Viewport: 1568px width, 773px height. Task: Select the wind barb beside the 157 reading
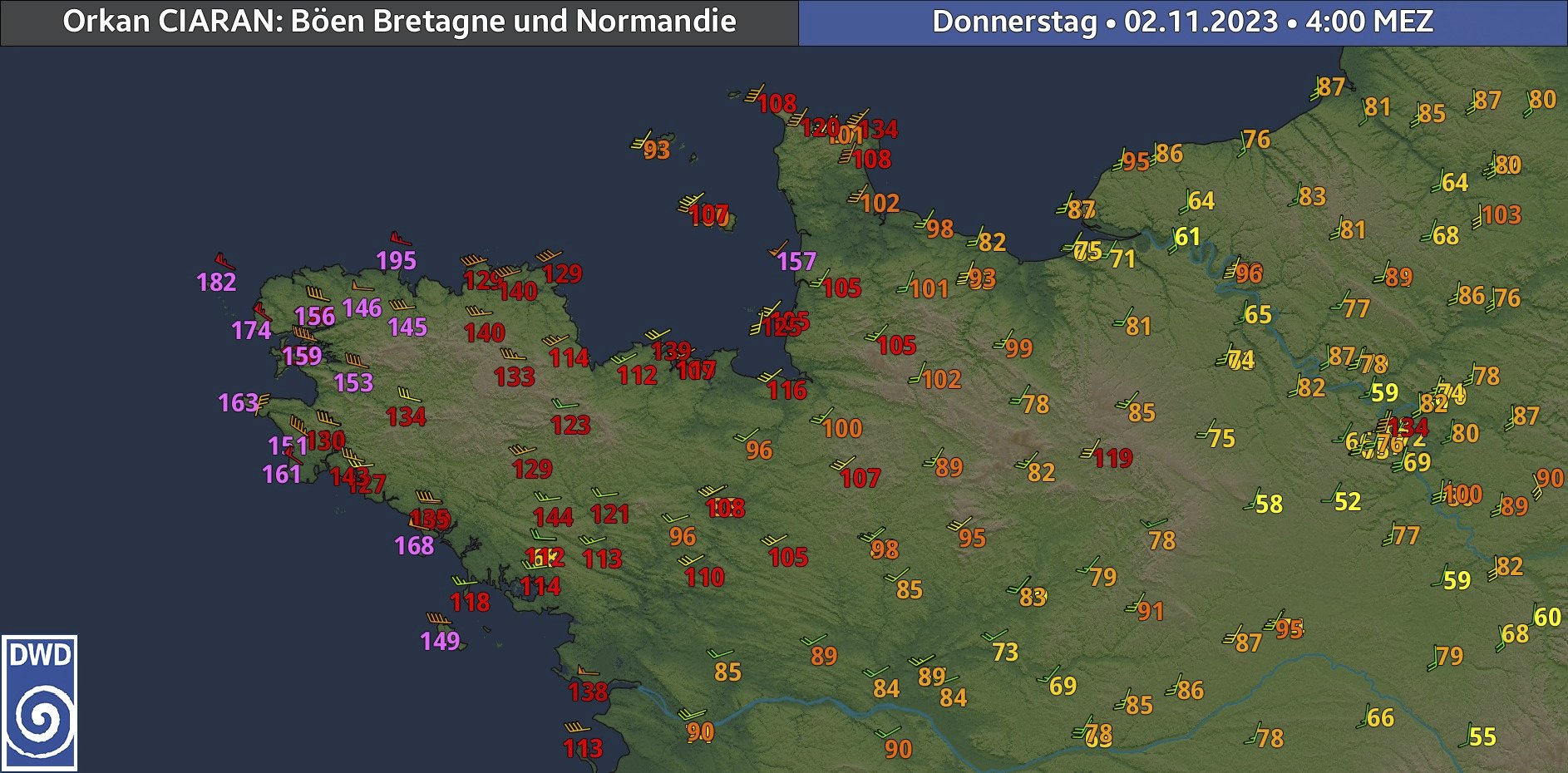coord(778,249)
